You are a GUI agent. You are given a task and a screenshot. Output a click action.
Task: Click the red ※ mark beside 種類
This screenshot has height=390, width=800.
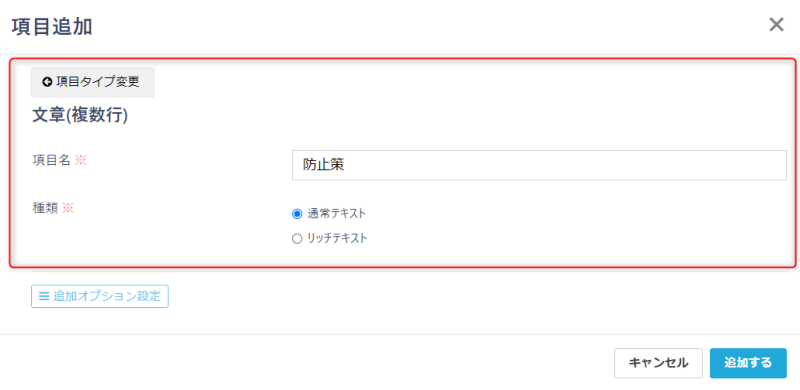click(68, 208)
